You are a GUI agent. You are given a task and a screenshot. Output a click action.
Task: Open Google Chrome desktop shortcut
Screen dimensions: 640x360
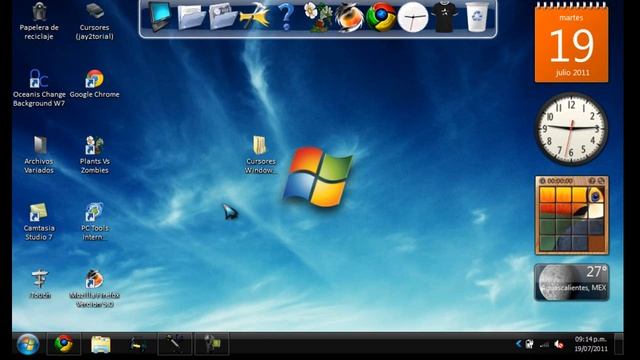click(94, 84)
